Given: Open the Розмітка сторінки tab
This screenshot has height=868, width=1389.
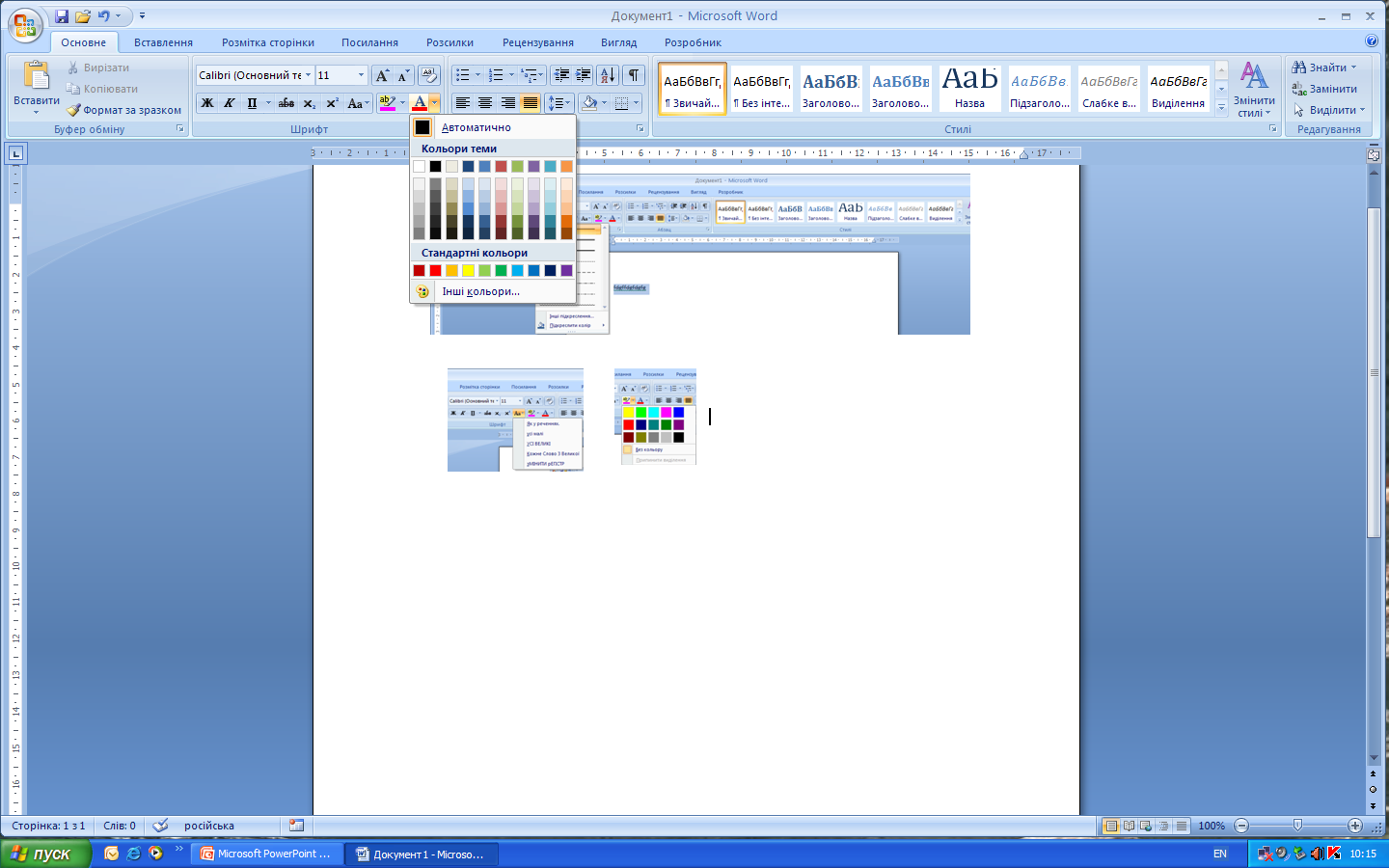Looking at the screenshot, I should pyautogui.click(x=268, y=42).
